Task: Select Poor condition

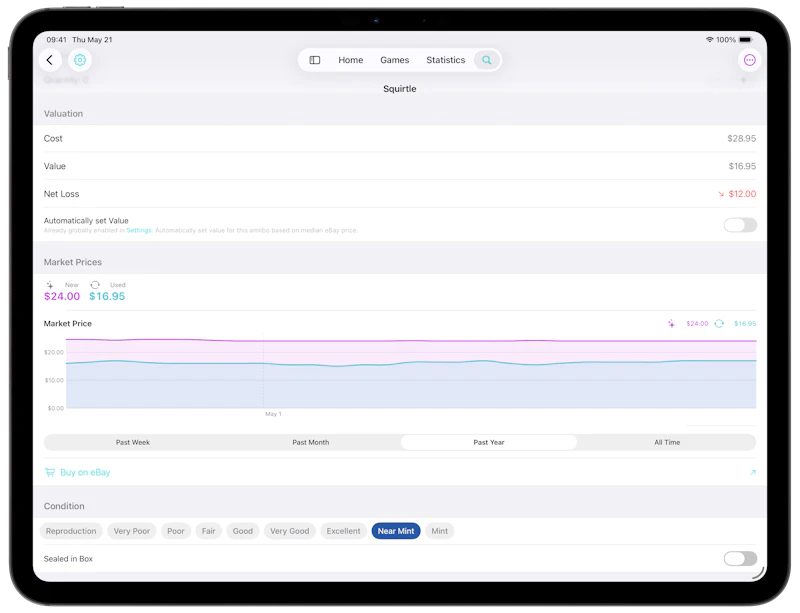Action: tap(176, 531)
